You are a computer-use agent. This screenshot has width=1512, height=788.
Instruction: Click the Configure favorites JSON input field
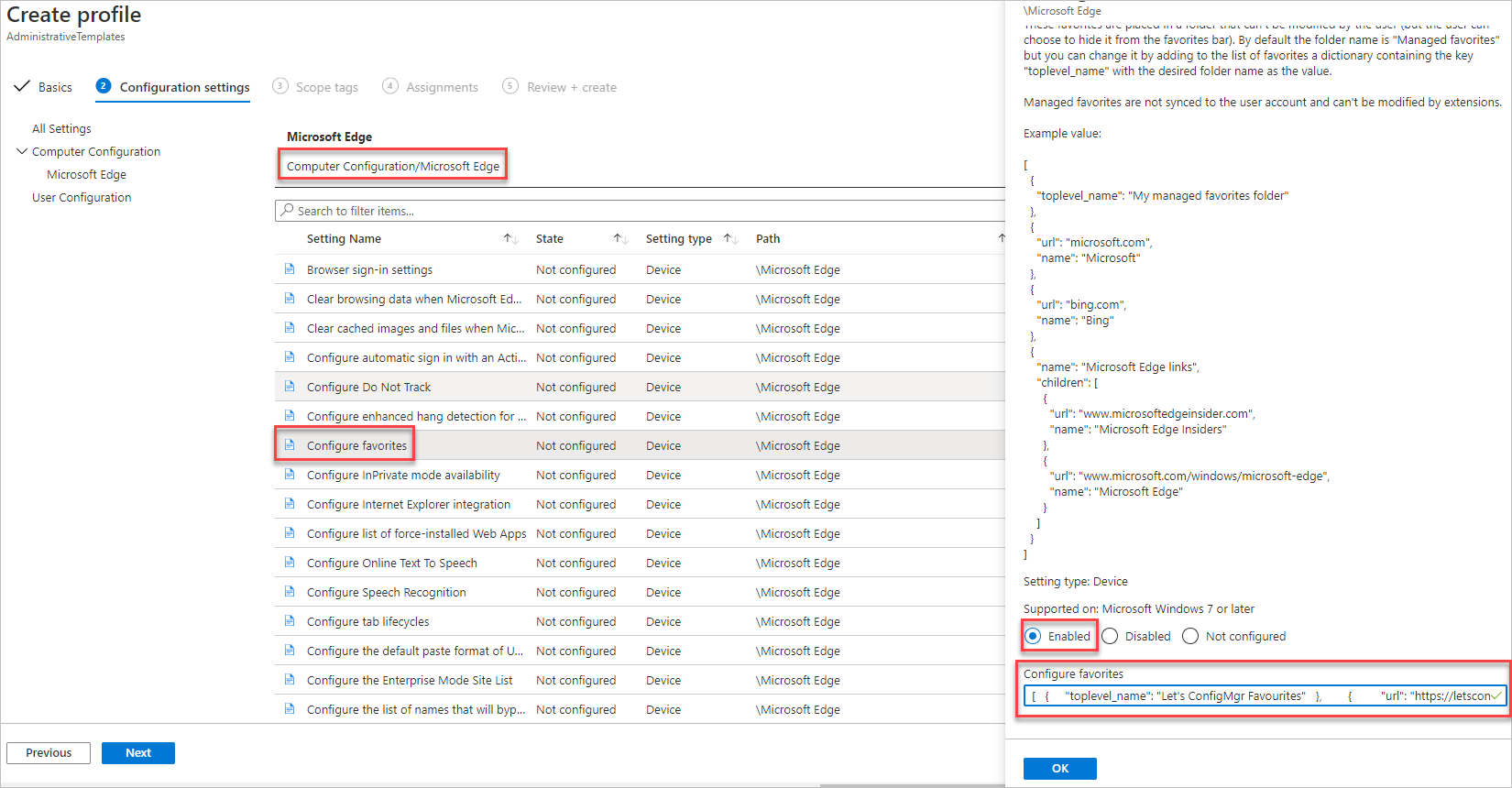(x=1265, y=695)
